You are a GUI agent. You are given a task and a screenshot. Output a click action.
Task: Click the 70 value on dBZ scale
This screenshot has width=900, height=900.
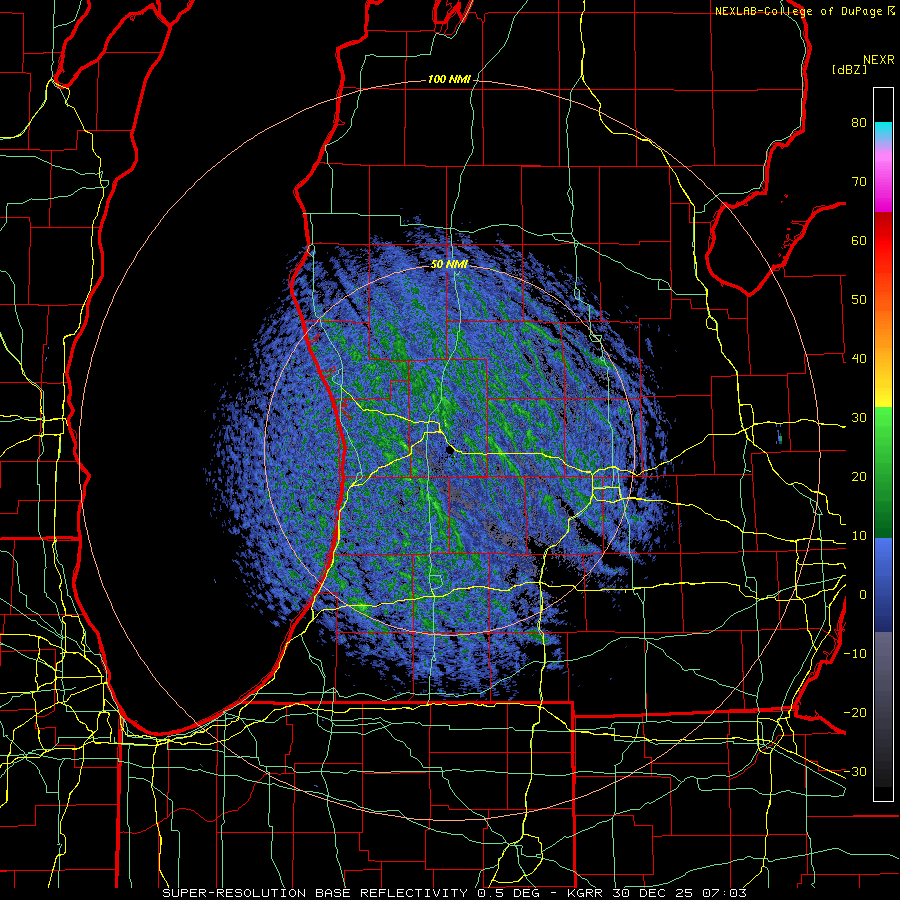(x=859, y=182)
